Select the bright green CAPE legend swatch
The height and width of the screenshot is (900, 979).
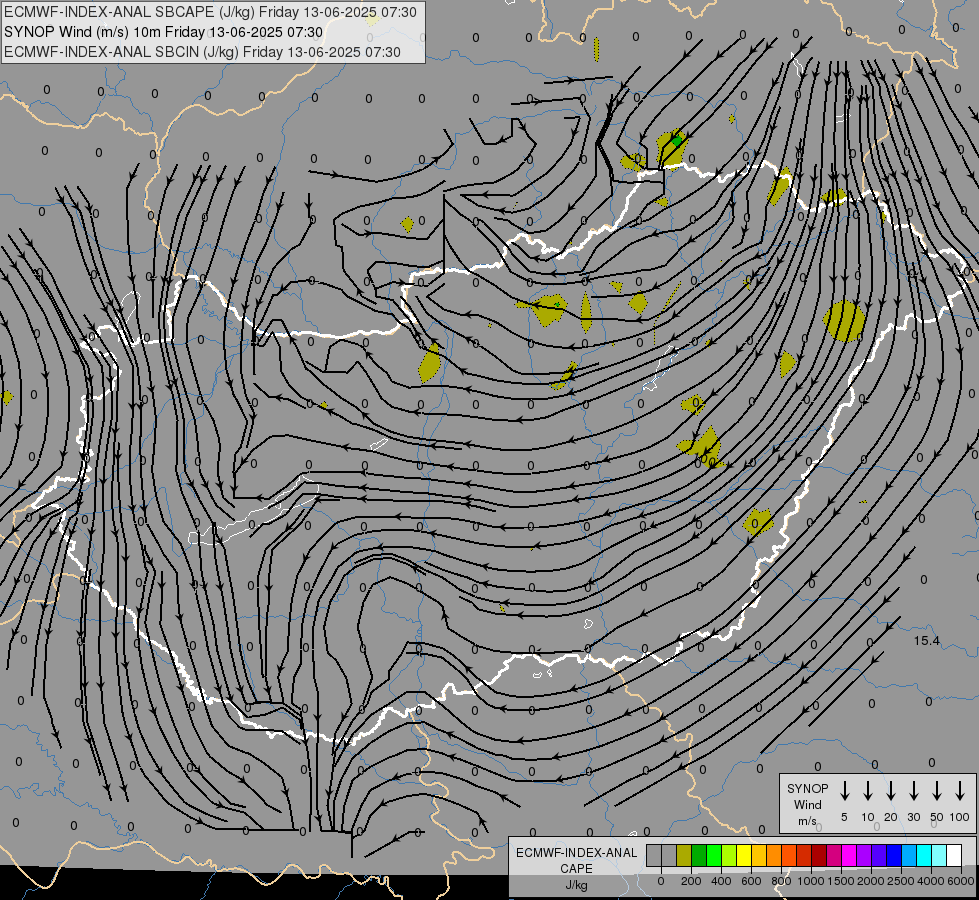coord(714,856)
